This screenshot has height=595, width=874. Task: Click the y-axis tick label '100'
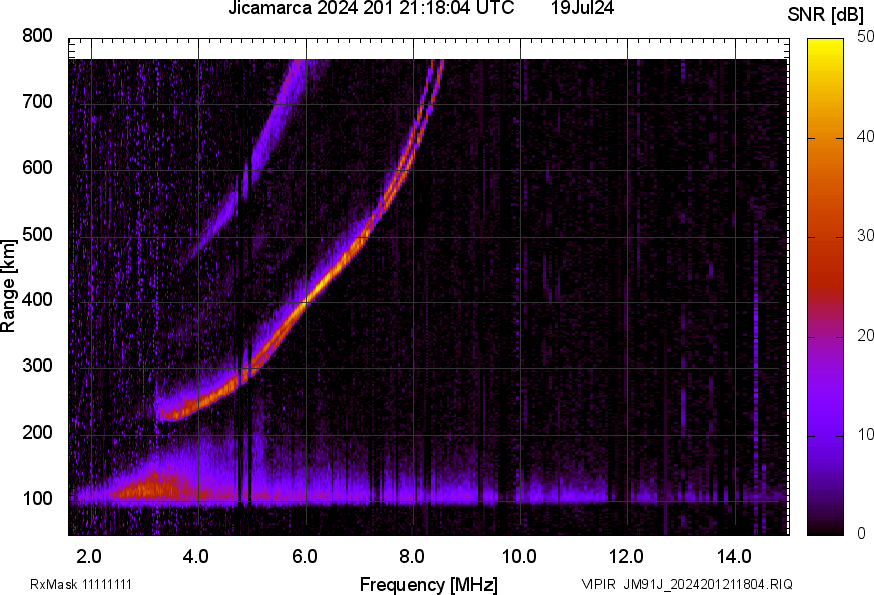tap(37, 498)
